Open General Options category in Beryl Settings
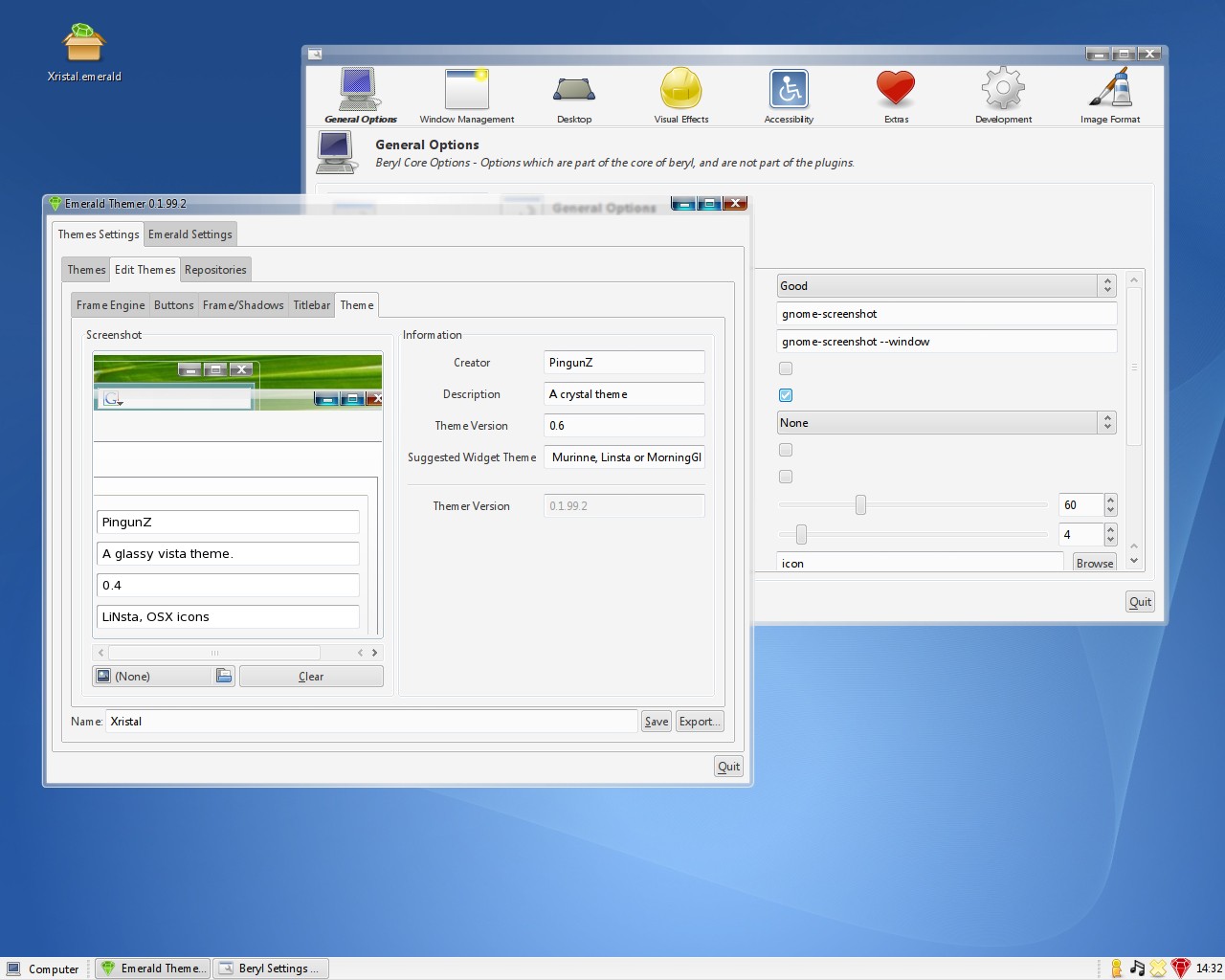 tap(360, 96)
